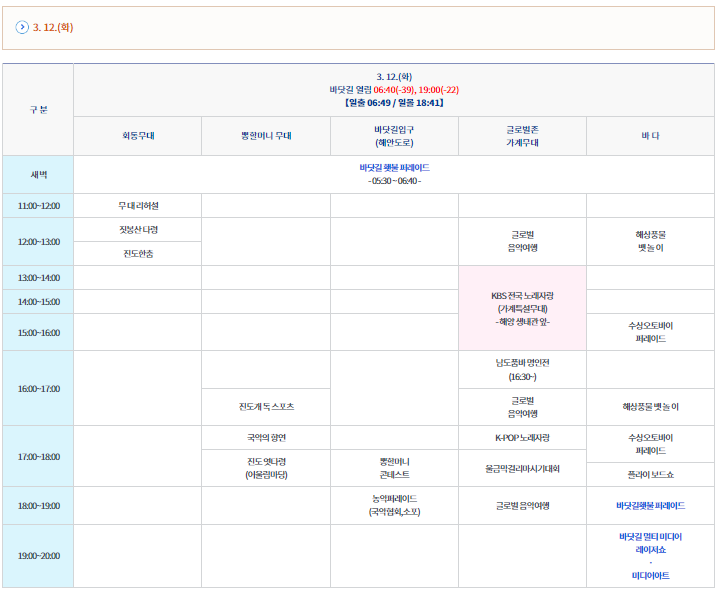The width and height of the screenshot is (718, 592).
Task: Click "글로벌 음악여행" in the 12:00~13:00 row
Action: (x=522, y=241)
